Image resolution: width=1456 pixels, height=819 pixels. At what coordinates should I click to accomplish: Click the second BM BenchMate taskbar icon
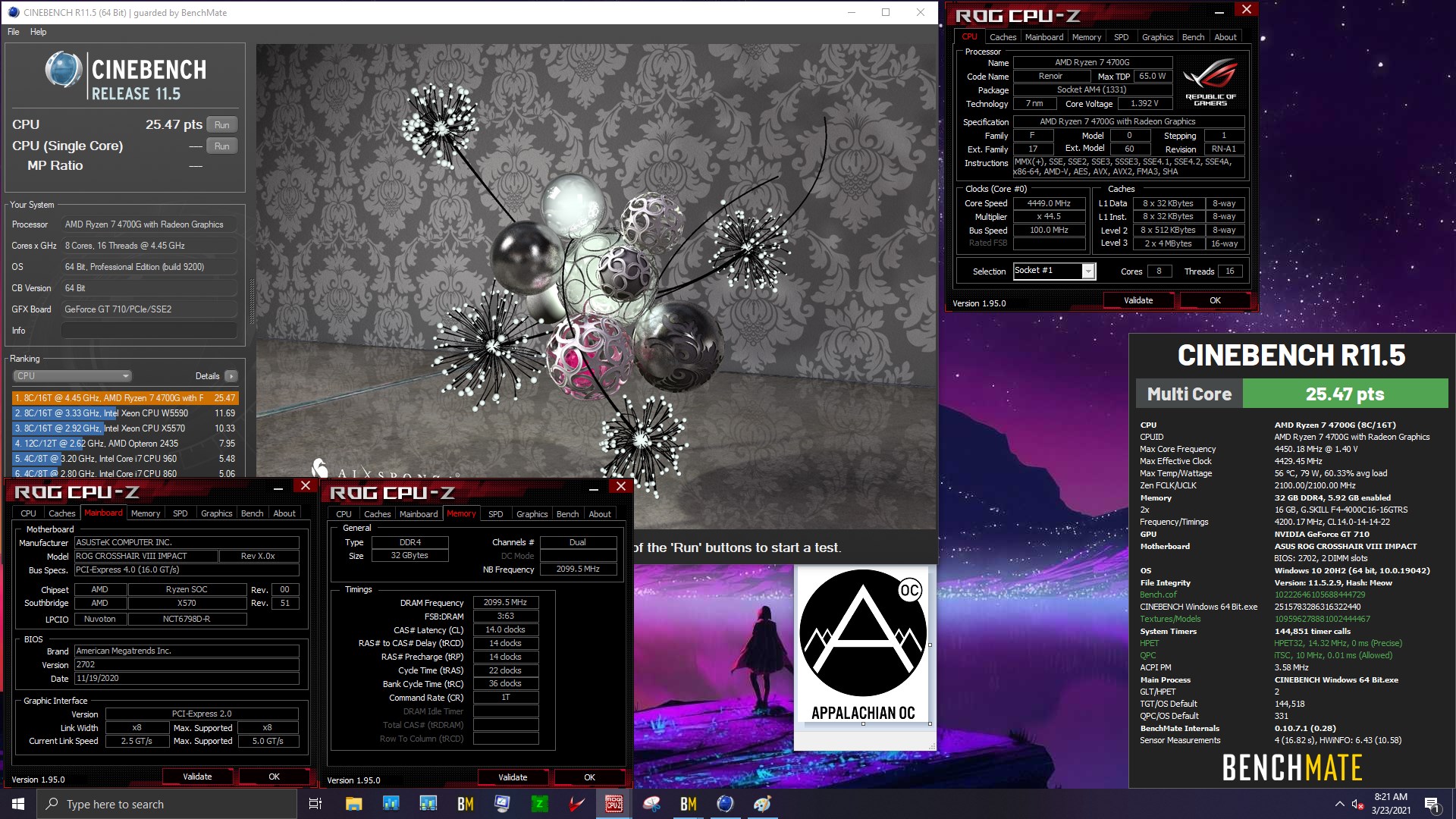(688, 804)
